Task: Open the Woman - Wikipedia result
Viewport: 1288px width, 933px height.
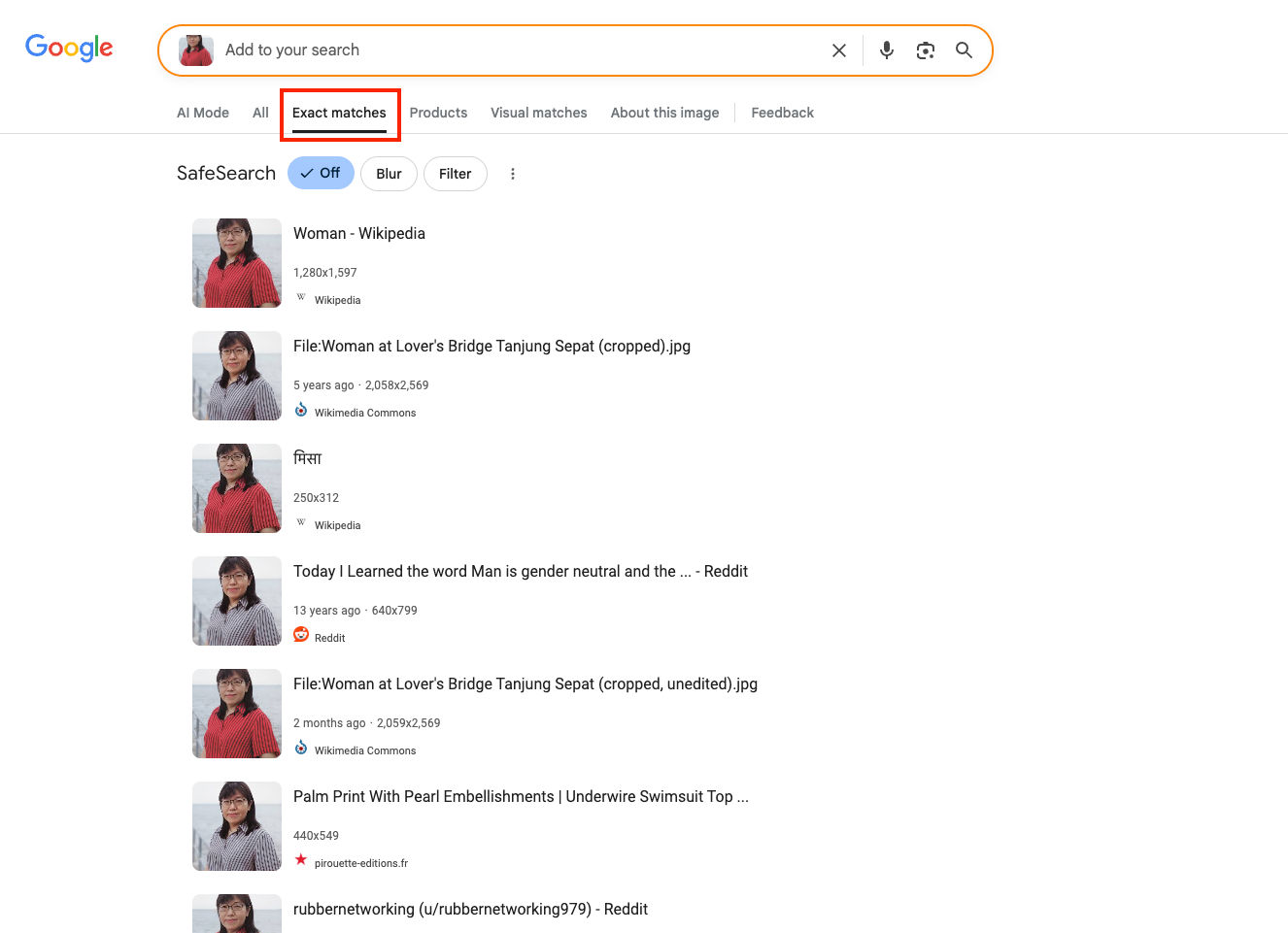Action: tap(359, 234)
